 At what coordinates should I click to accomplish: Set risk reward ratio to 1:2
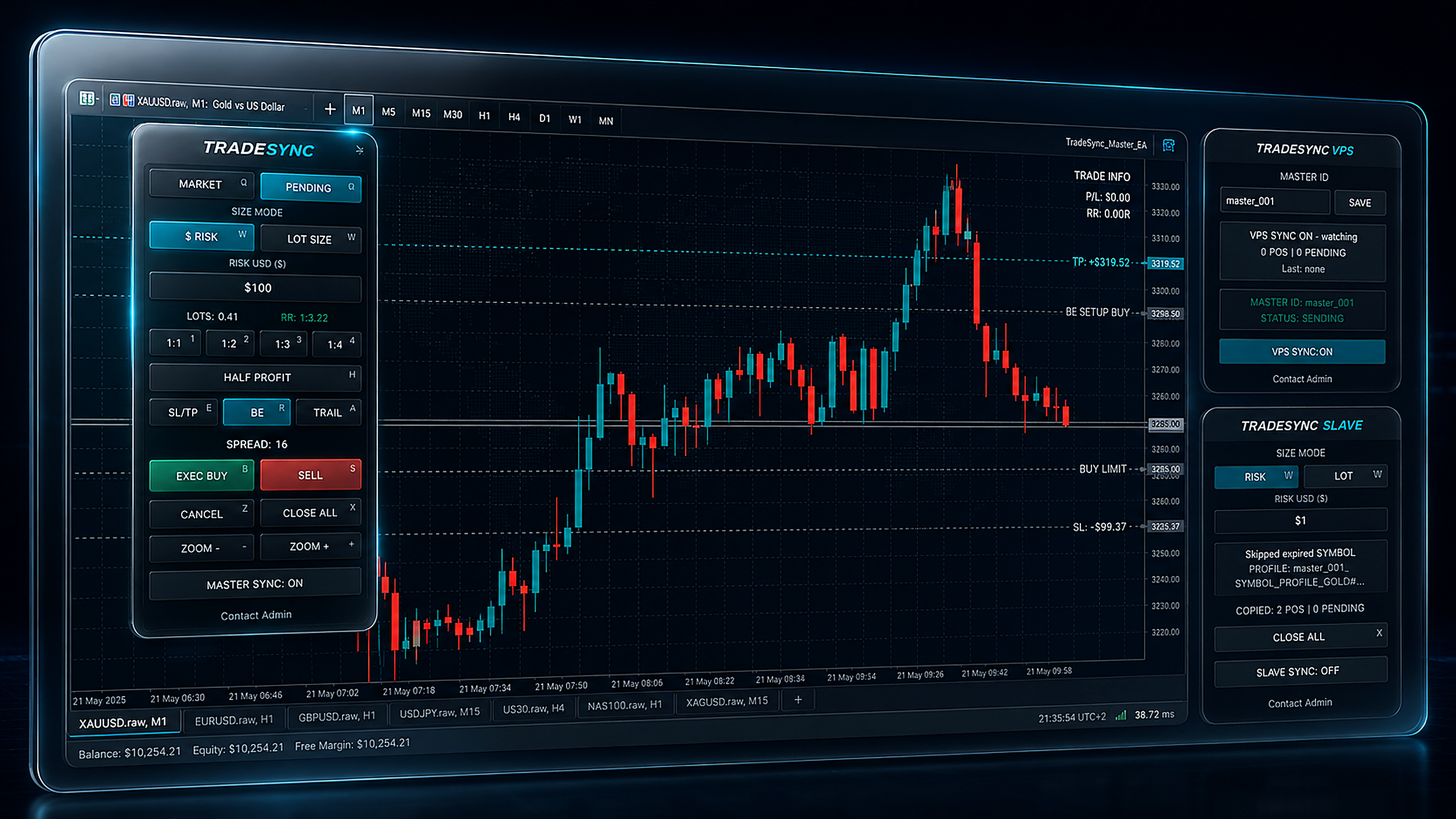click(230, 343)
